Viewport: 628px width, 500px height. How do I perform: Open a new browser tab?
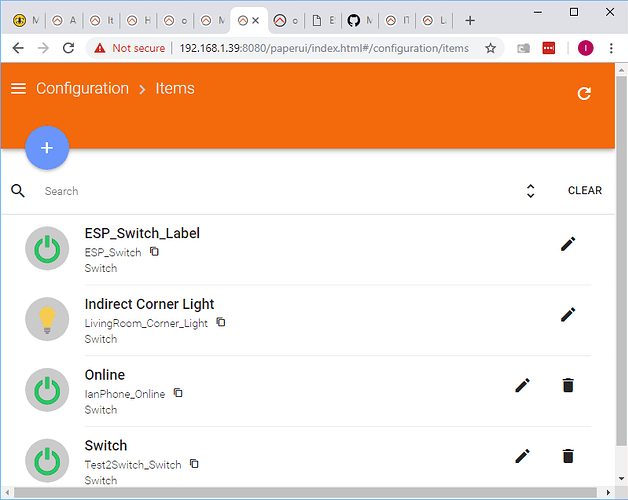click(470, 20)
